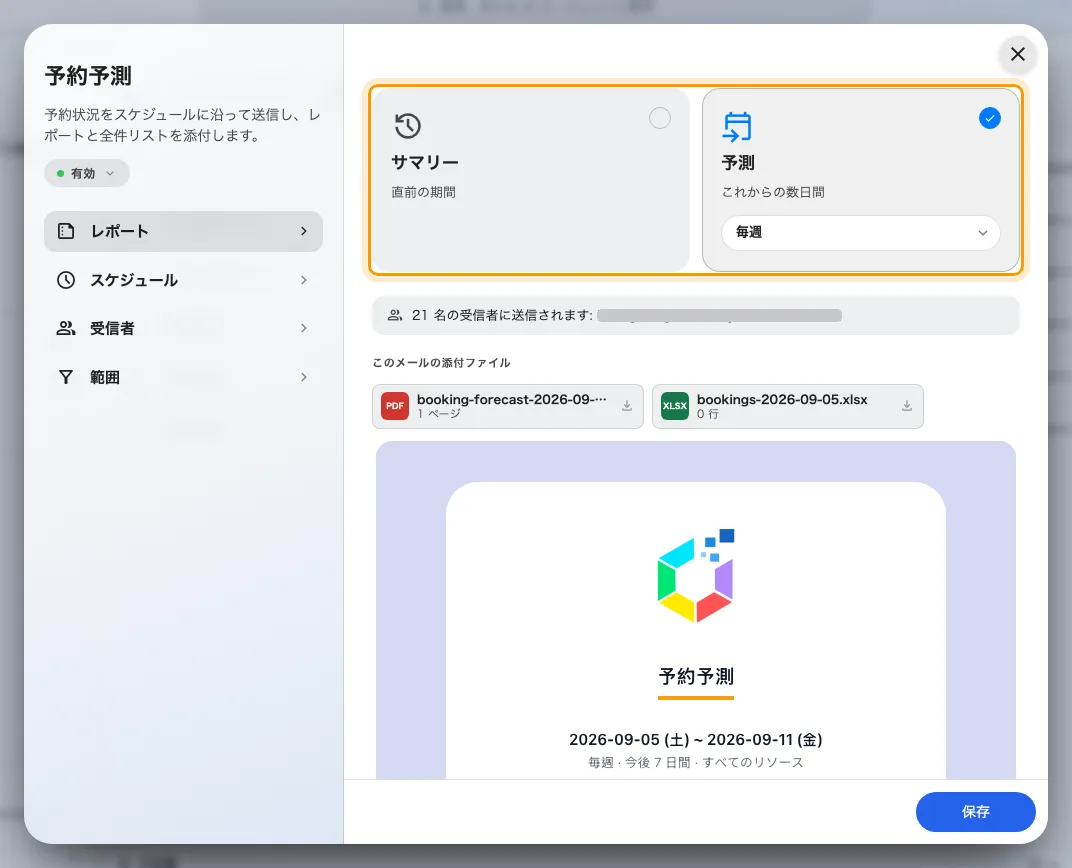1072x868 pixels.
Task: Click the これからの数日間 description
Action: pyautogui.click(x=773, y=192)
